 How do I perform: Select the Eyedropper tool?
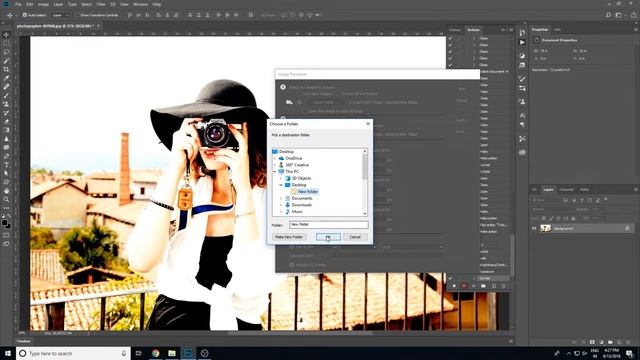point(6,78)
